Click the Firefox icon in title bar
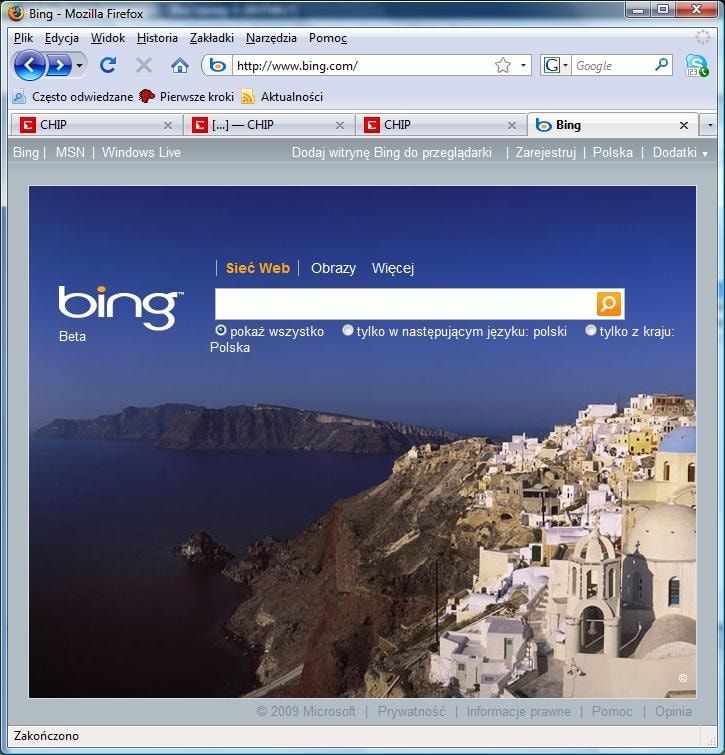 pos(16,13)
